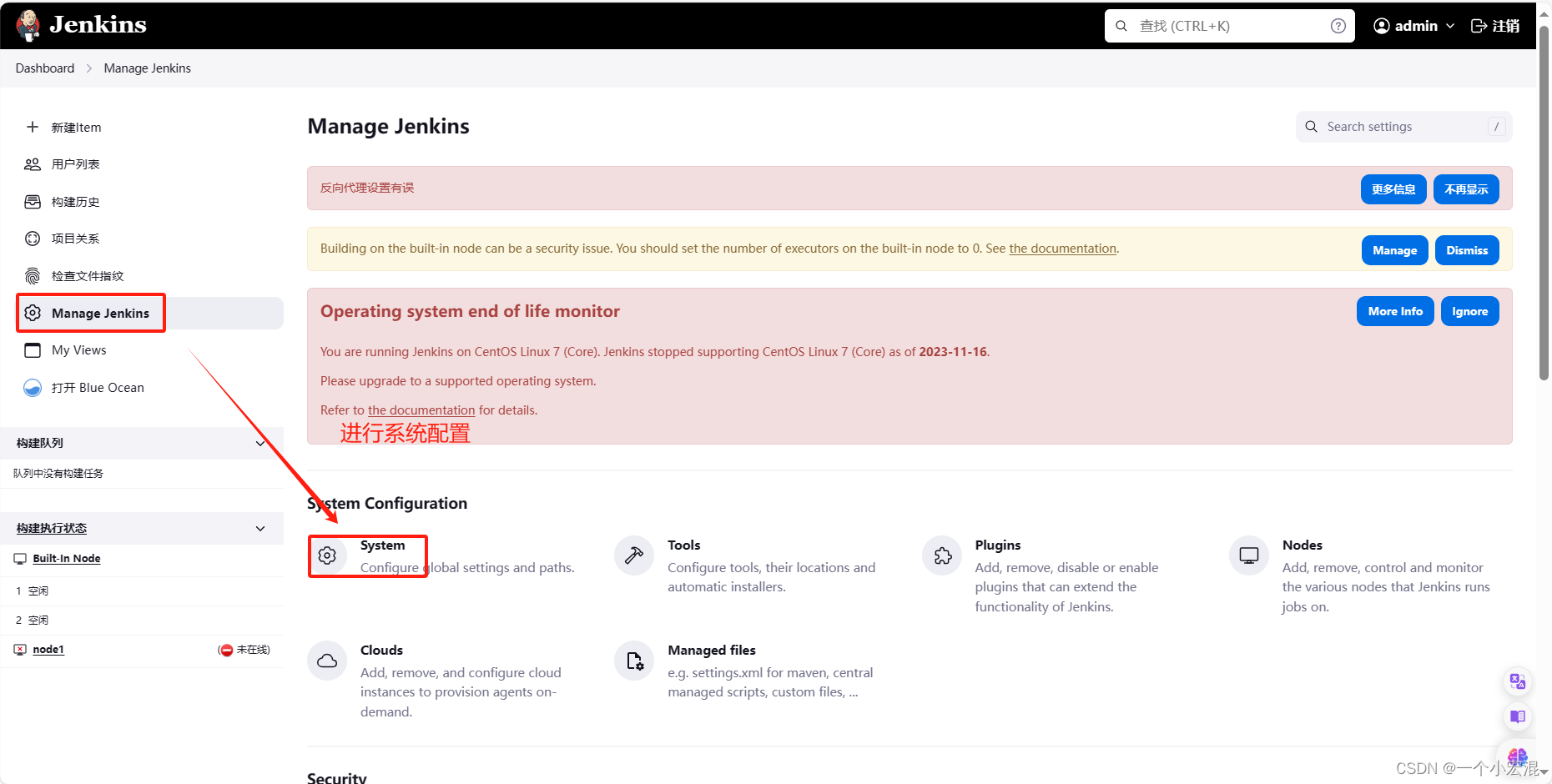The image size is (1552, 784).
Task: Open the documentation link about built-in node
Action: [x=1062, y=248]
